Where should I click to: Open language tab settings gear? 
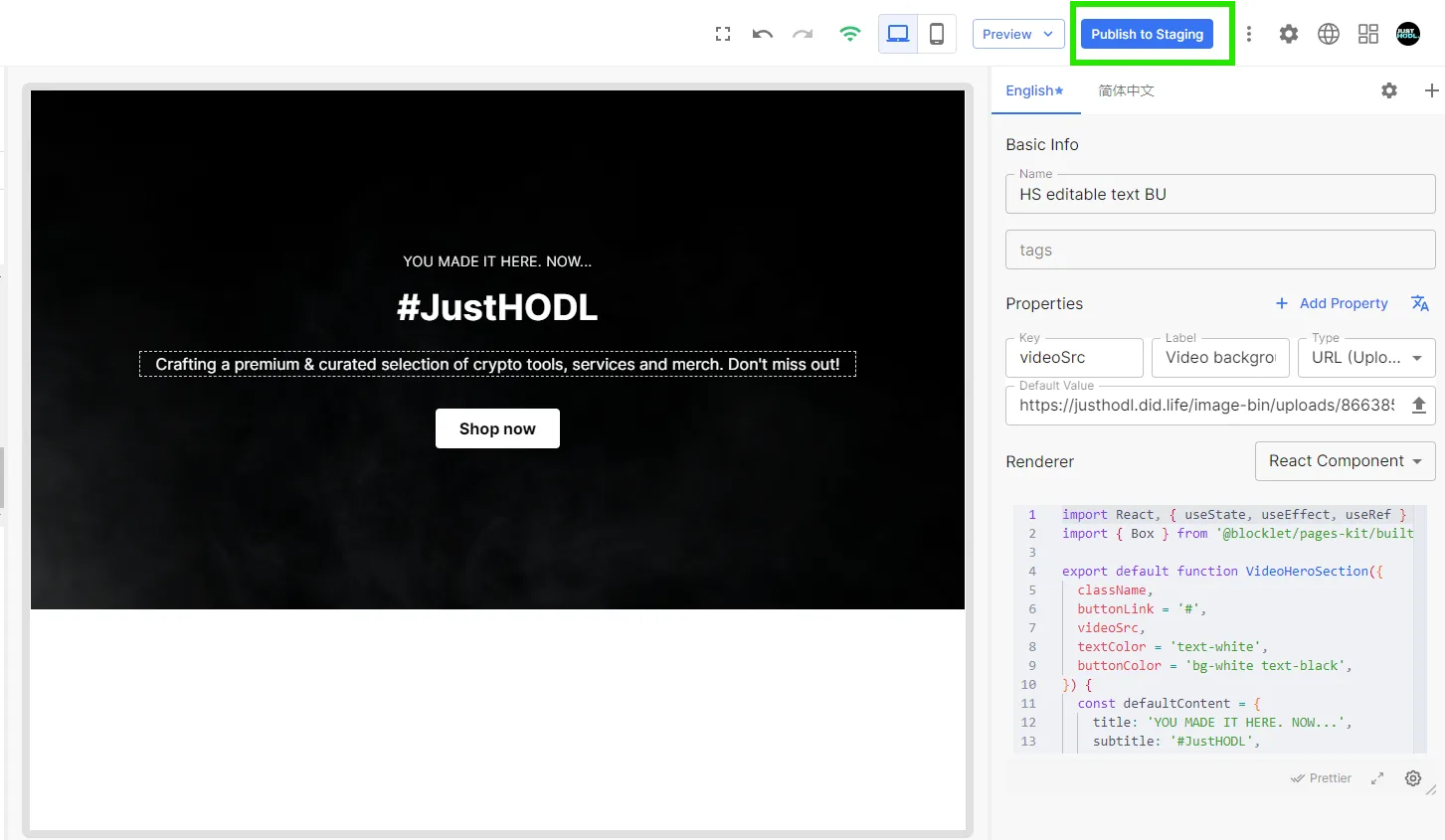pos(1389,90)
